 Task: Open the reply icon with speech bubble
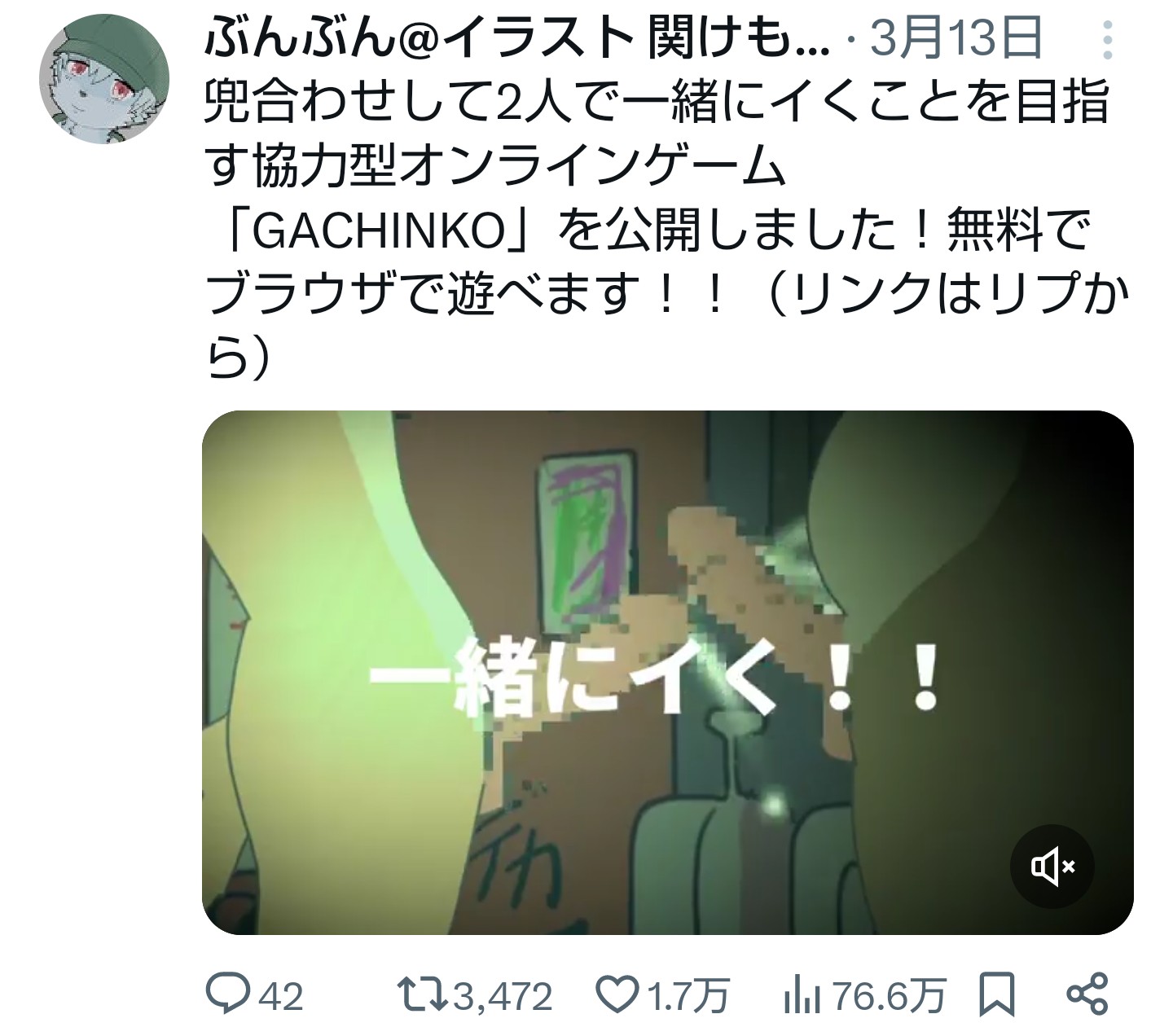click(231, 994)
